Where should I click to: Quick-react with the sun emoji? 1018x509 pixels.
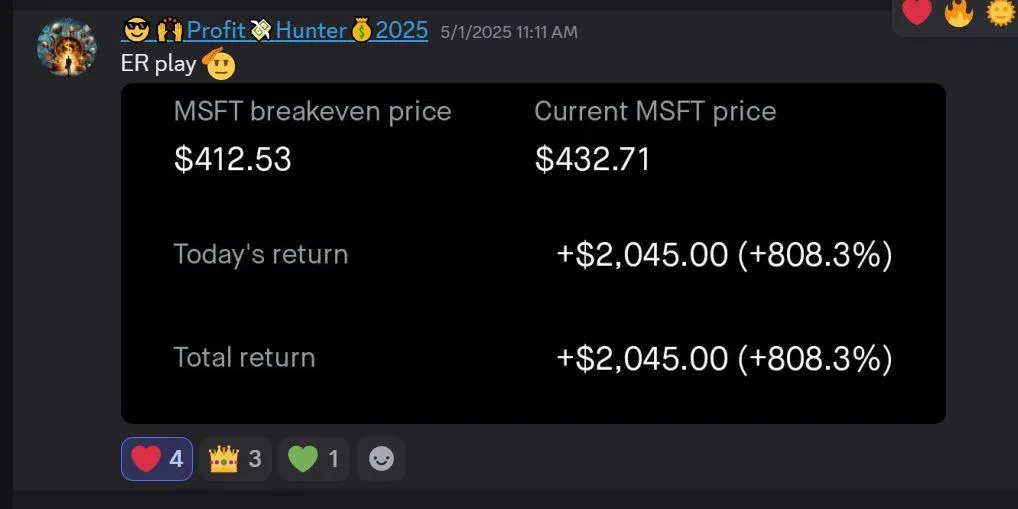click(1000, 12)
